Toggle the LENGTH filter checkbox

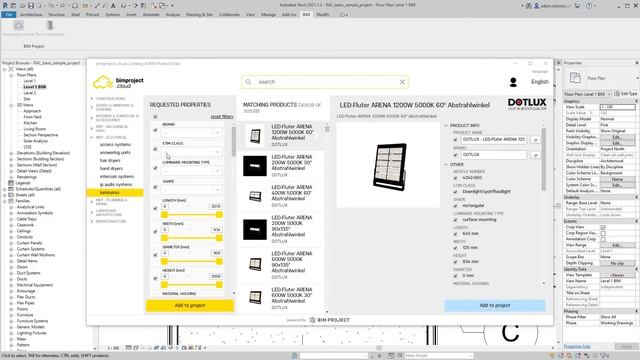(155, 208)
